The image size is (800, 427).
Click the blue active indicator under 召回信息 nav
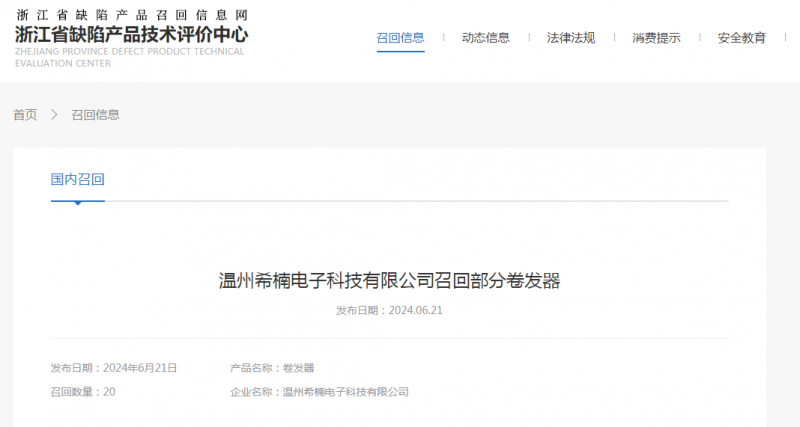(400, 51)
